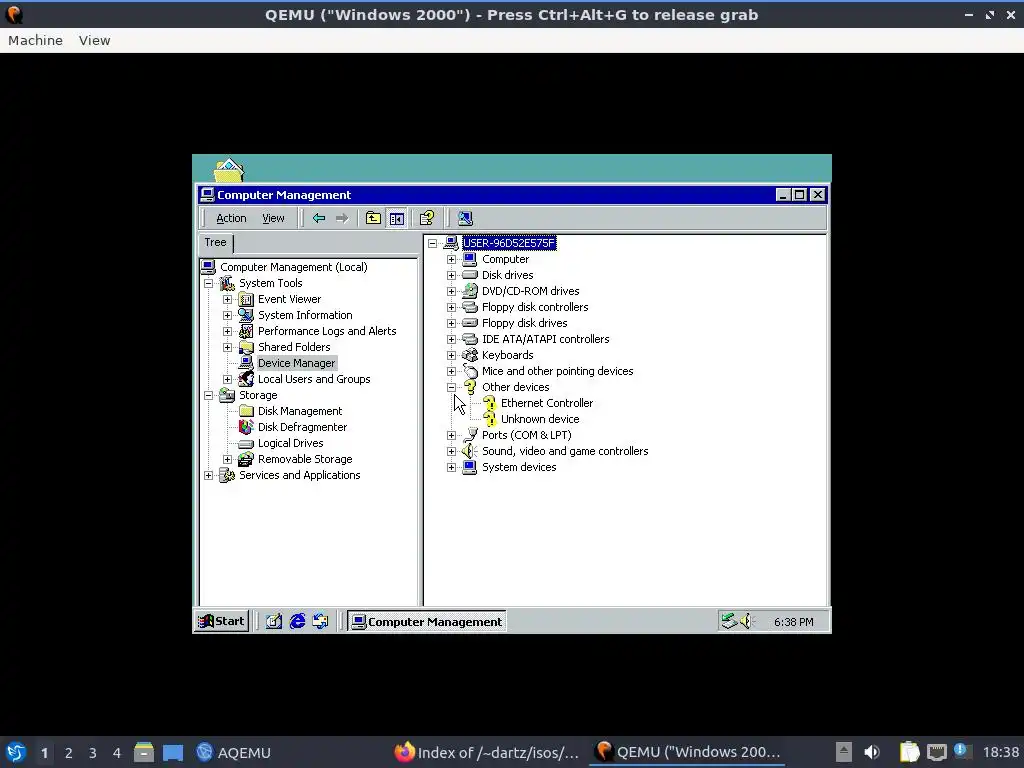The width and height of the screenshot is (1024, 768).
Task: Open the QEMU Machine menu
Action: coord(35,40)
